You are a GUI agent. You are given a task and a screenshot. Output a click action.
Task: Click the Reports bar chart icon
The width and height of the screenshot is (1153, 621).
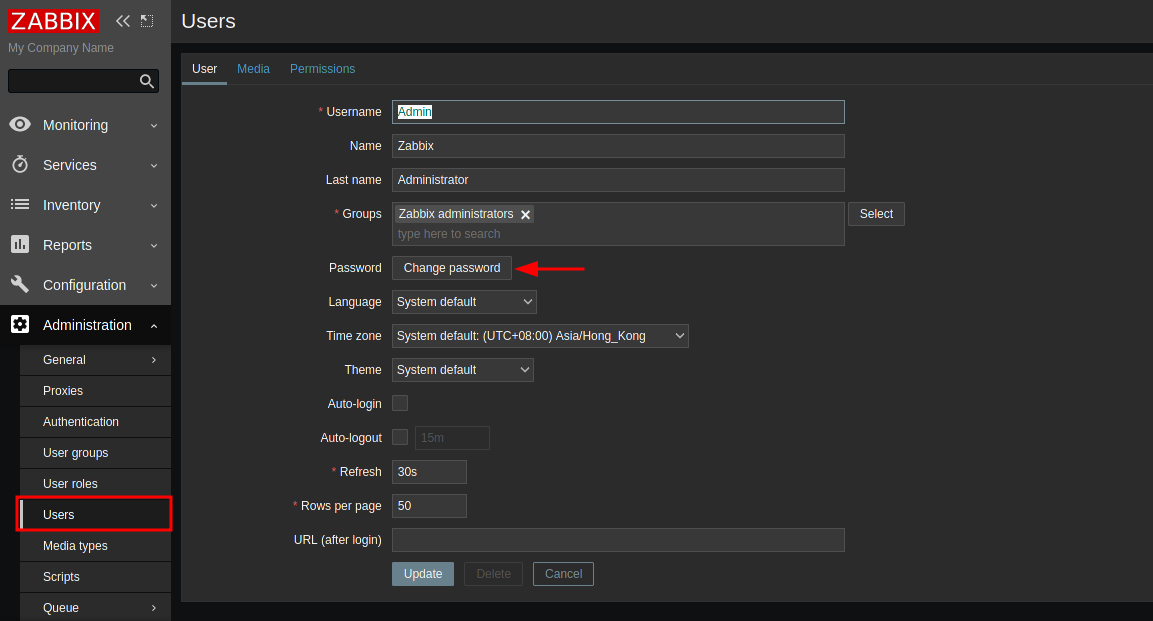tap(20, 244)
